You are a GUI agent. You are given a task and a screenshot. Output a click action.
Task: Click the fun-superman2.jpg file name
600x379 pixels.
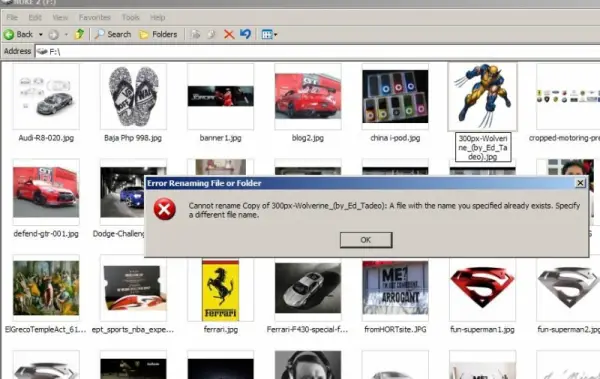pyautogui.click(x=568, y=329)
